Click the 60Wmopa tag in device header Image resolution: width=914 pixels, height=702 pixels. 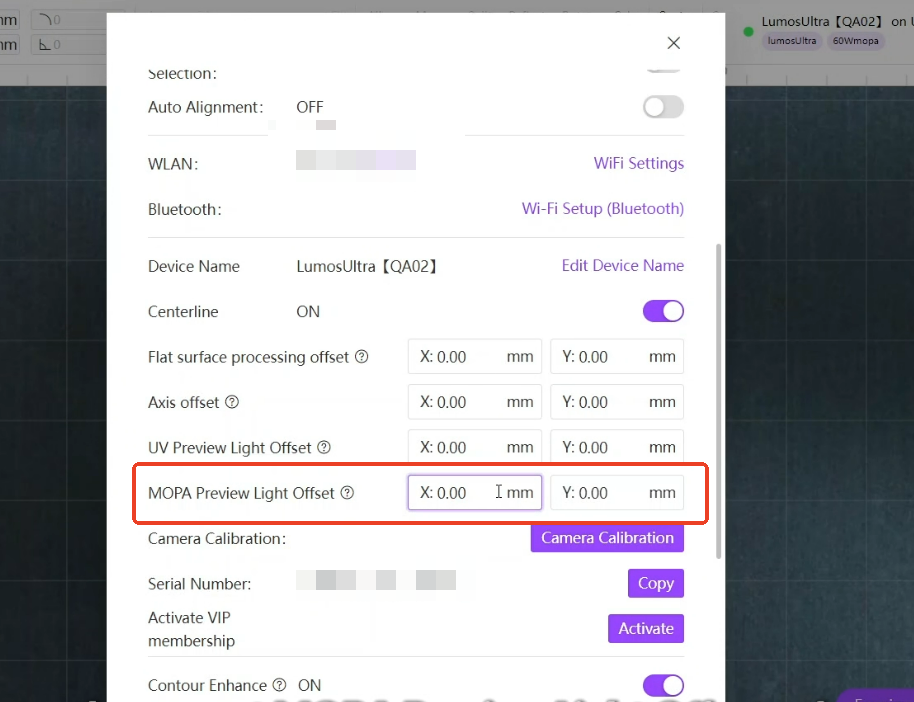tap(855, 41)
